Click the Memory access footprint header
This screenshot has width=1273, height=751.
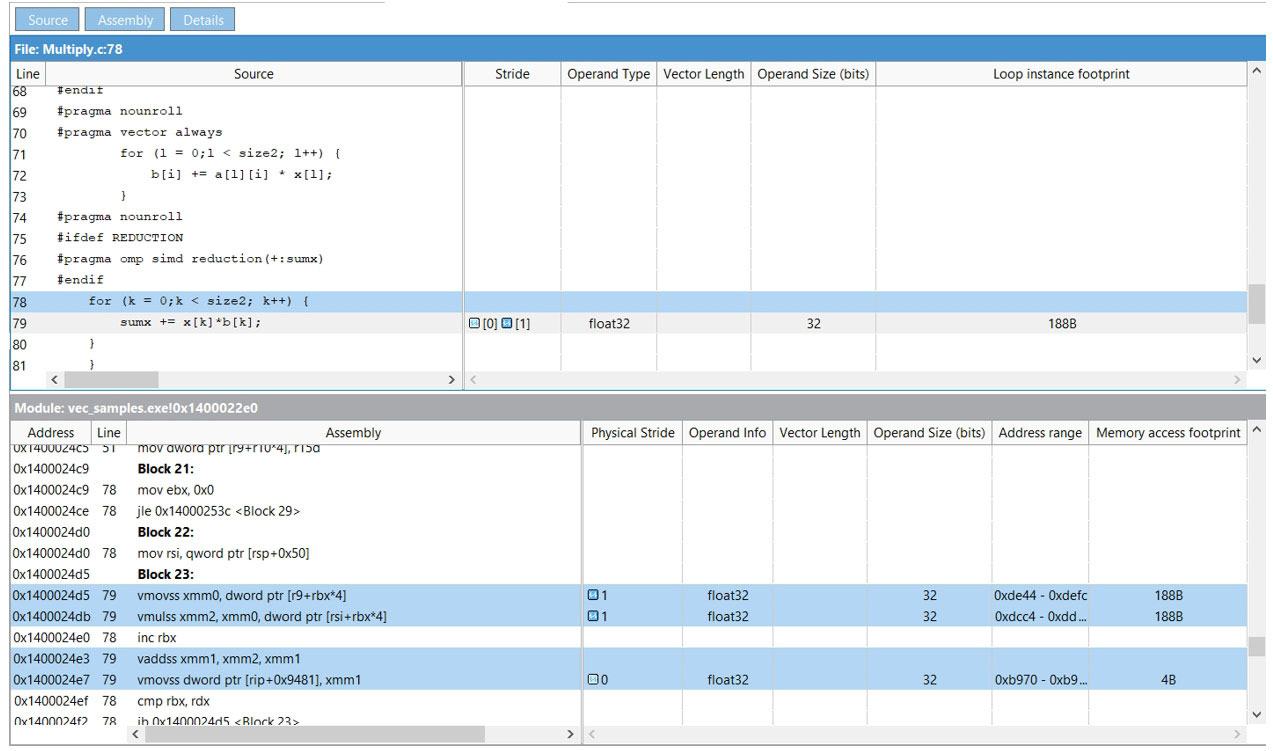pos(1167,433)
